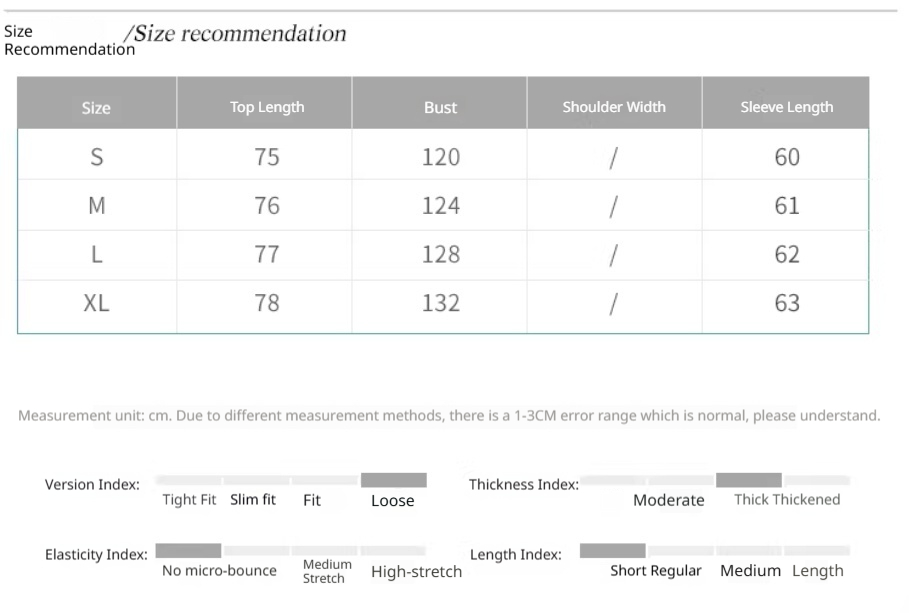
Task: Click the Sleeve Length column header
Action: (786, 107)
